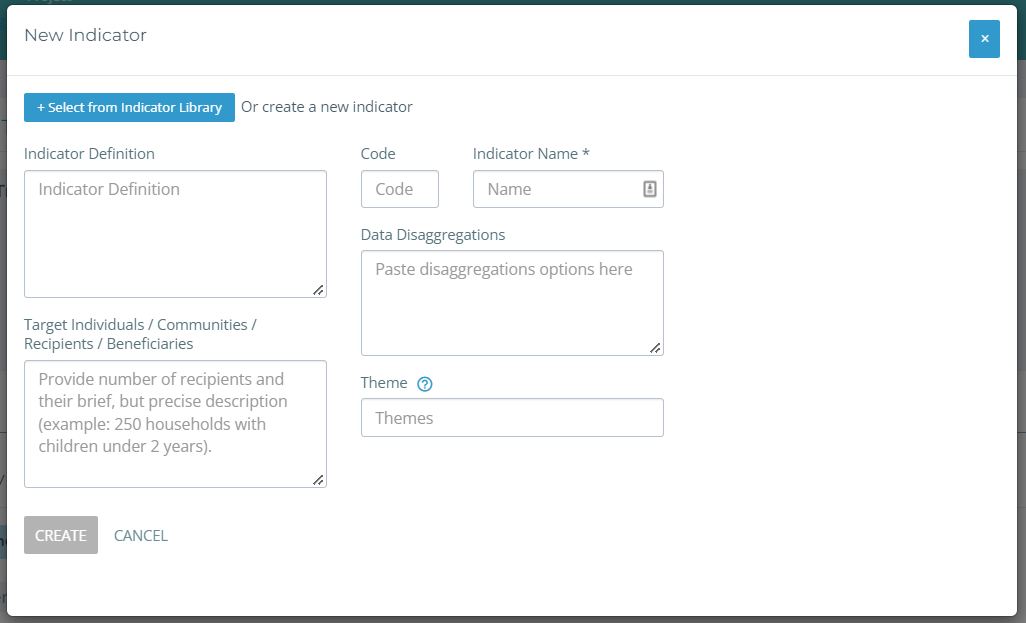Focus the Themes input box
The height and width of the screenshot is (623, 1026).
tap(512, 417)
